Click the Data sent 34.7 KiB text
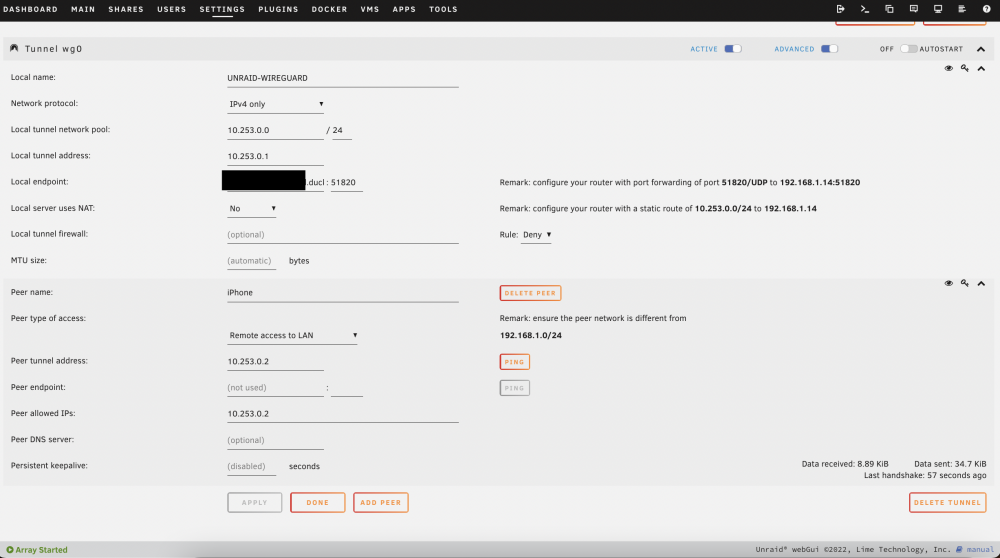This screenshot has width=1000, height=558. 950,464
